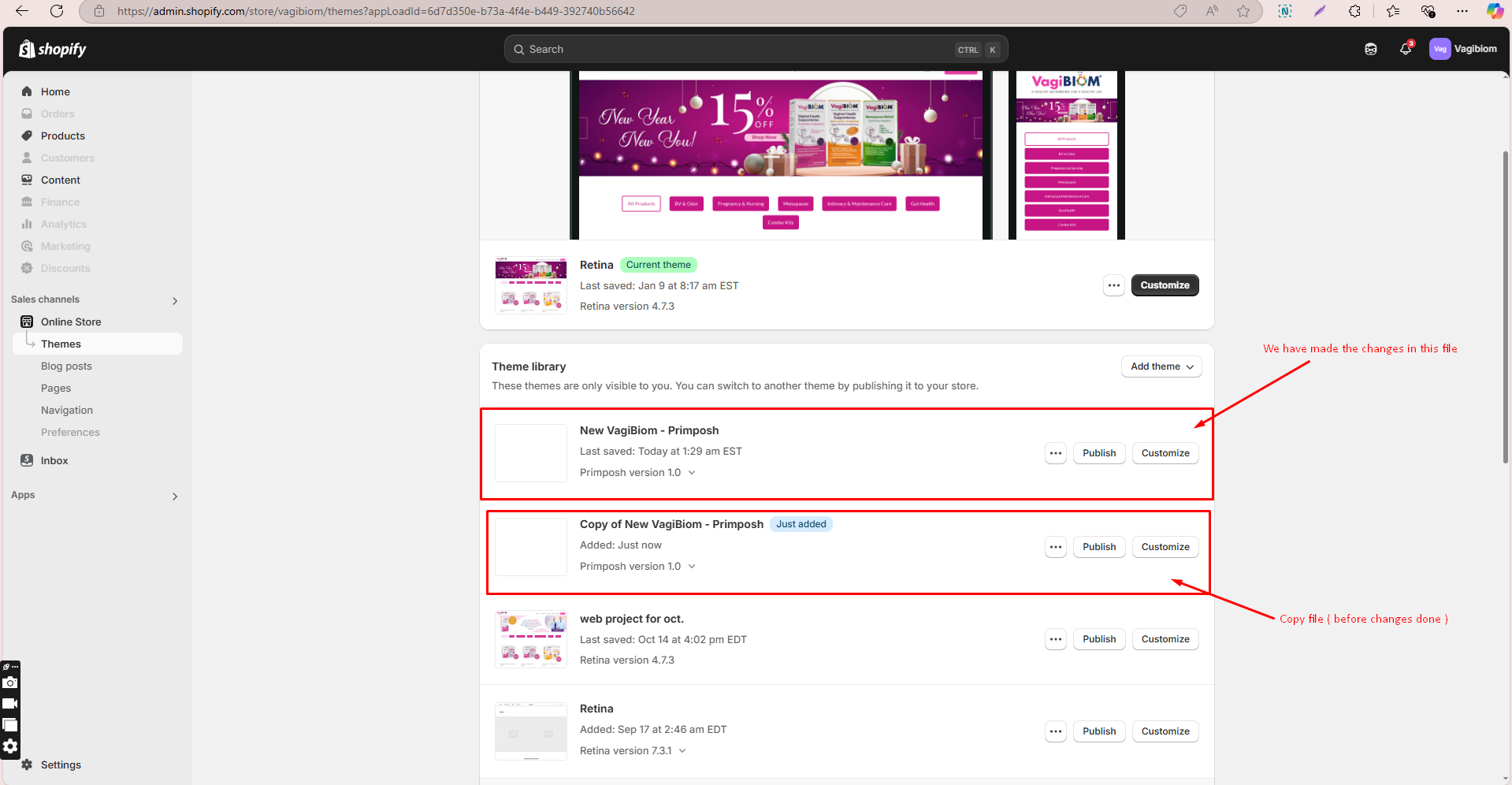Click the Shopify logo
Viewport: 1512px width, 785px height.
coord(53,49)
